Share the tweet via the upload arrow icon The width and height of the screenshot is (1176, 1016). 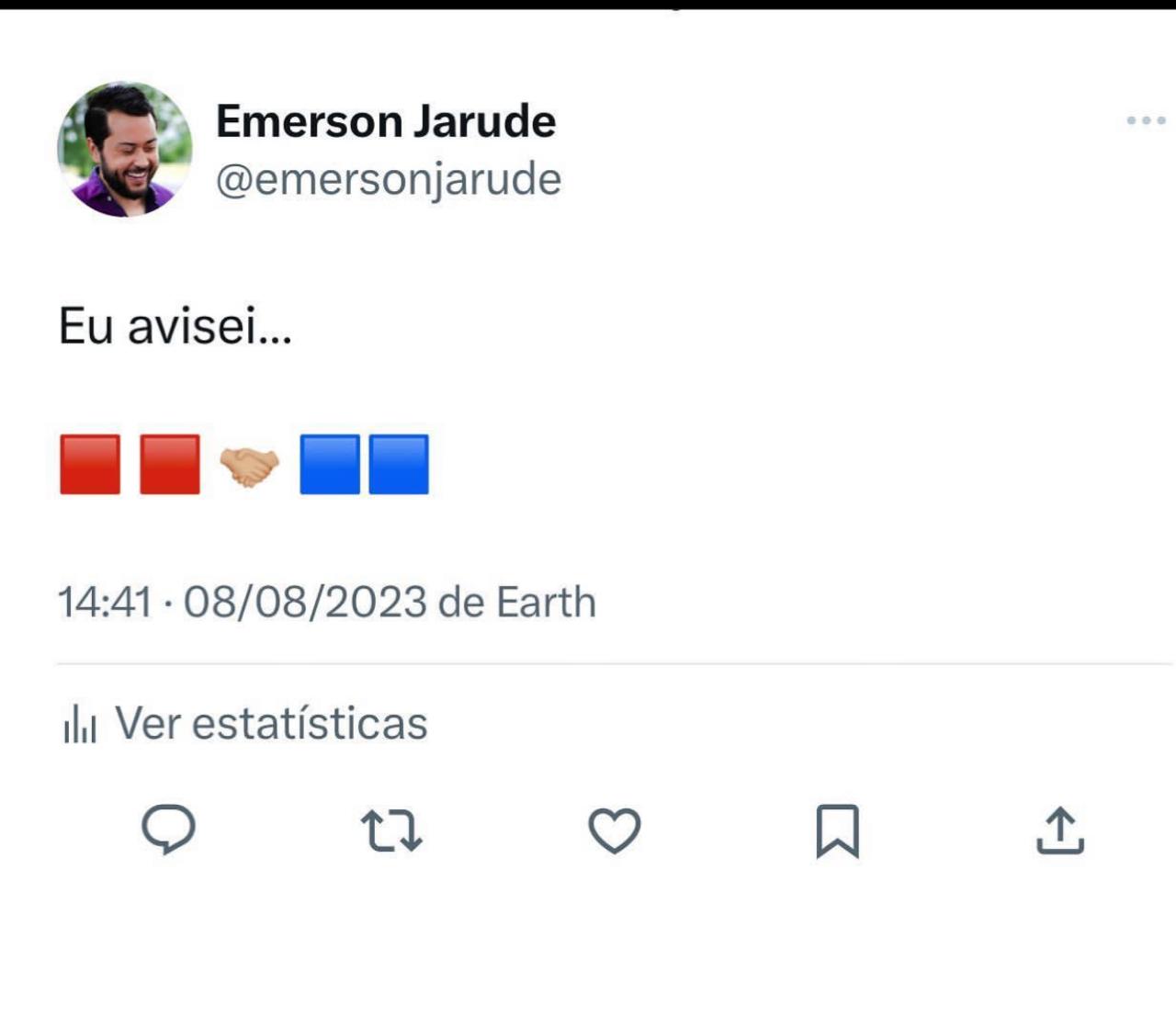point(1060,830)
